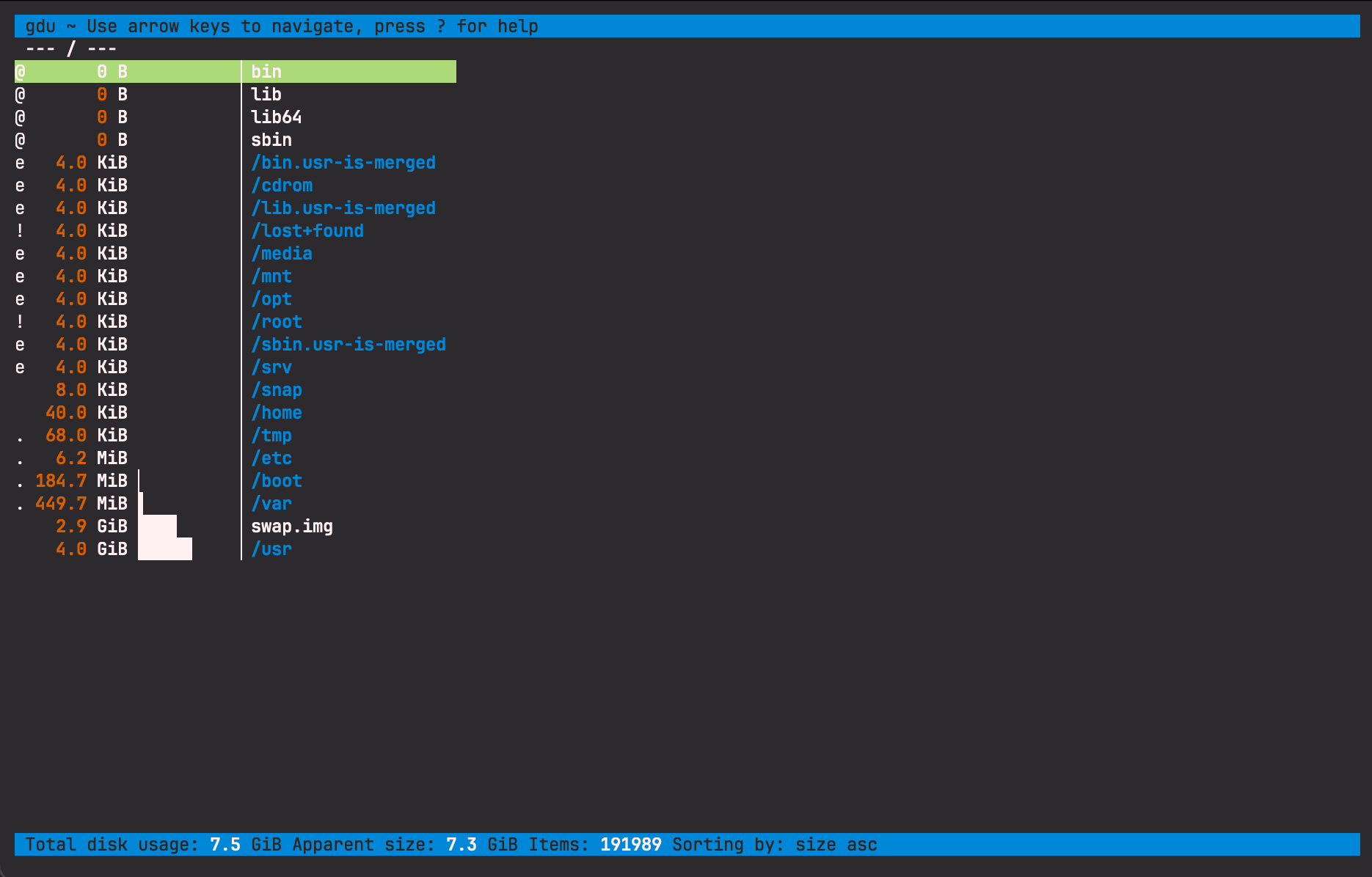Click the current path indicator --- / ---
The height and width of the screenshot is (877, 1372).
tap(70, 48)
